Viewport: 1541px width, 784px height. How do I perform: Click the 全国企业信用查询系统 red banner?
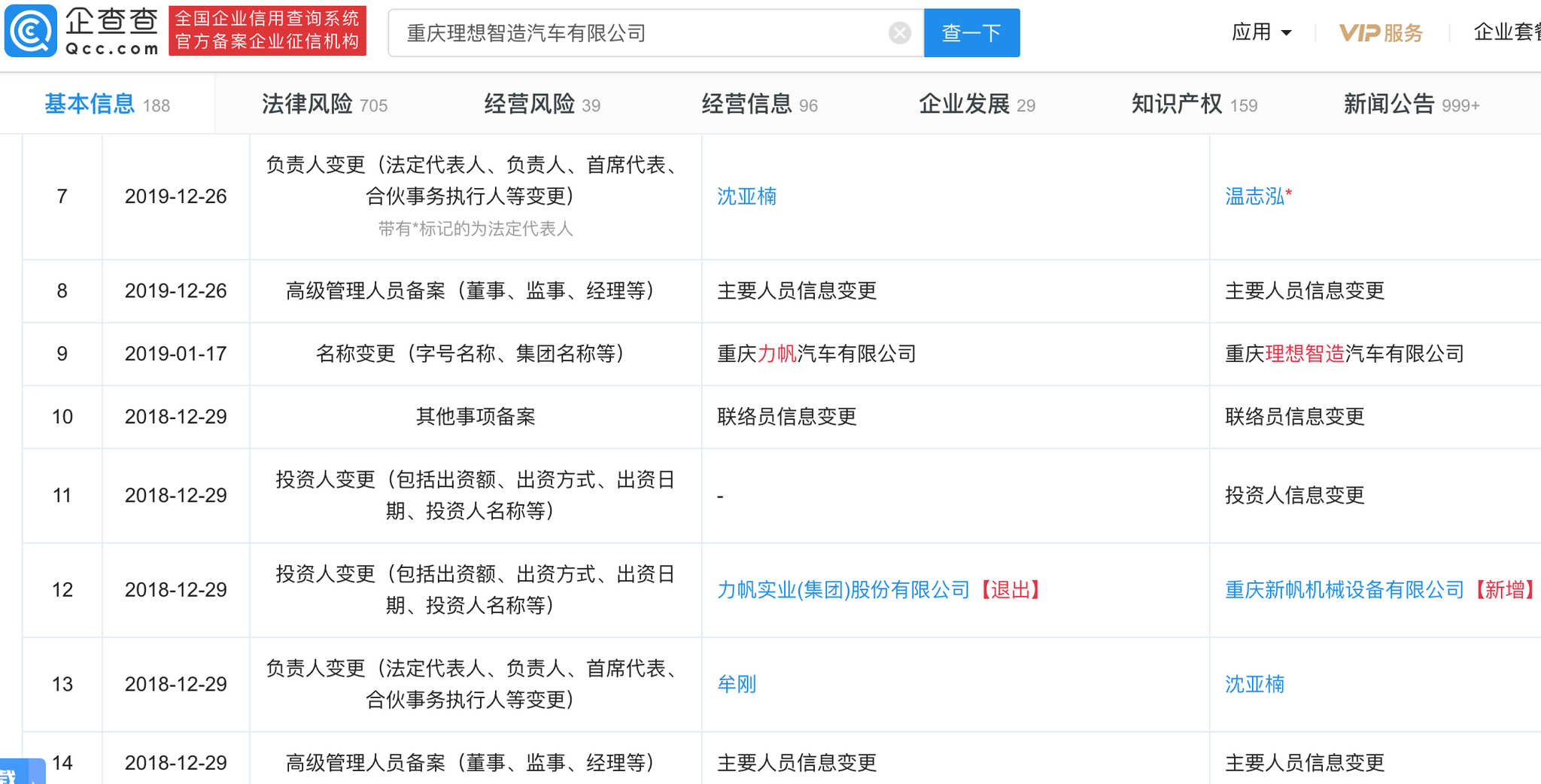tap(268, 30)
